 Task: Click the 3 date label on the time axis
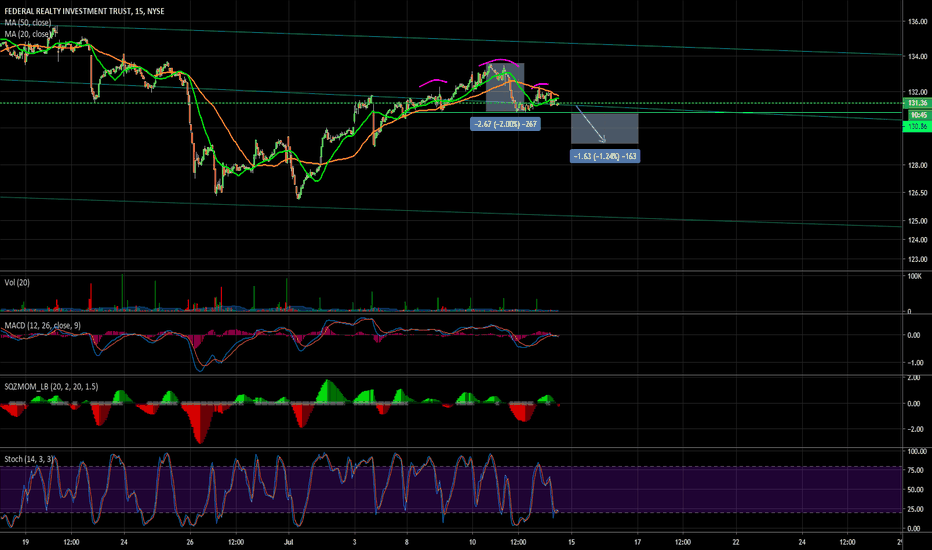tap(354, 542)
